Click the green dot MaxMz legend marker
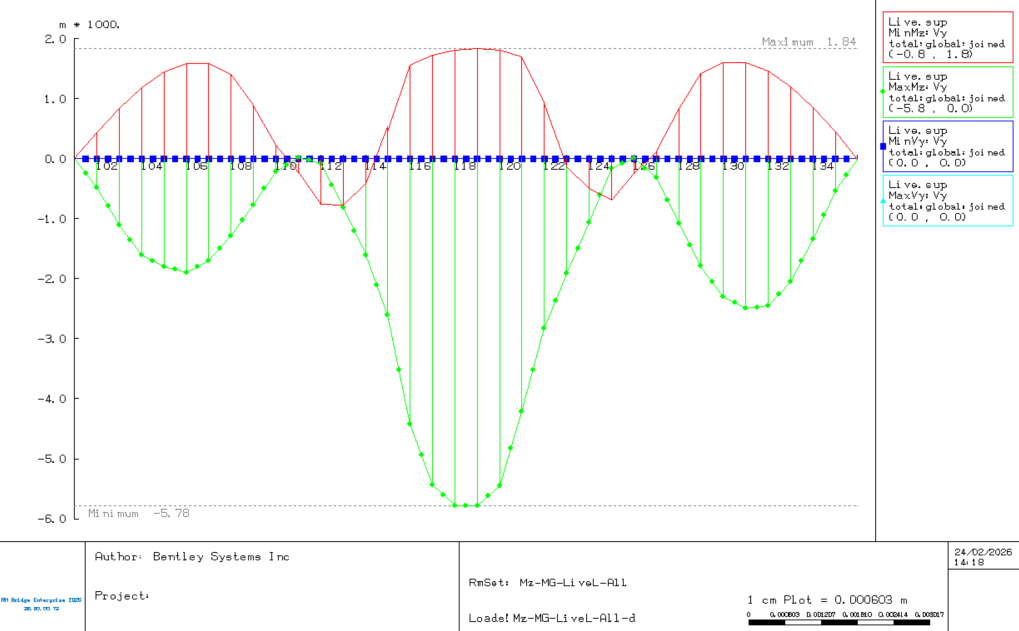The height and width of the screenshot is (631, 1019). tap(883, 92)
